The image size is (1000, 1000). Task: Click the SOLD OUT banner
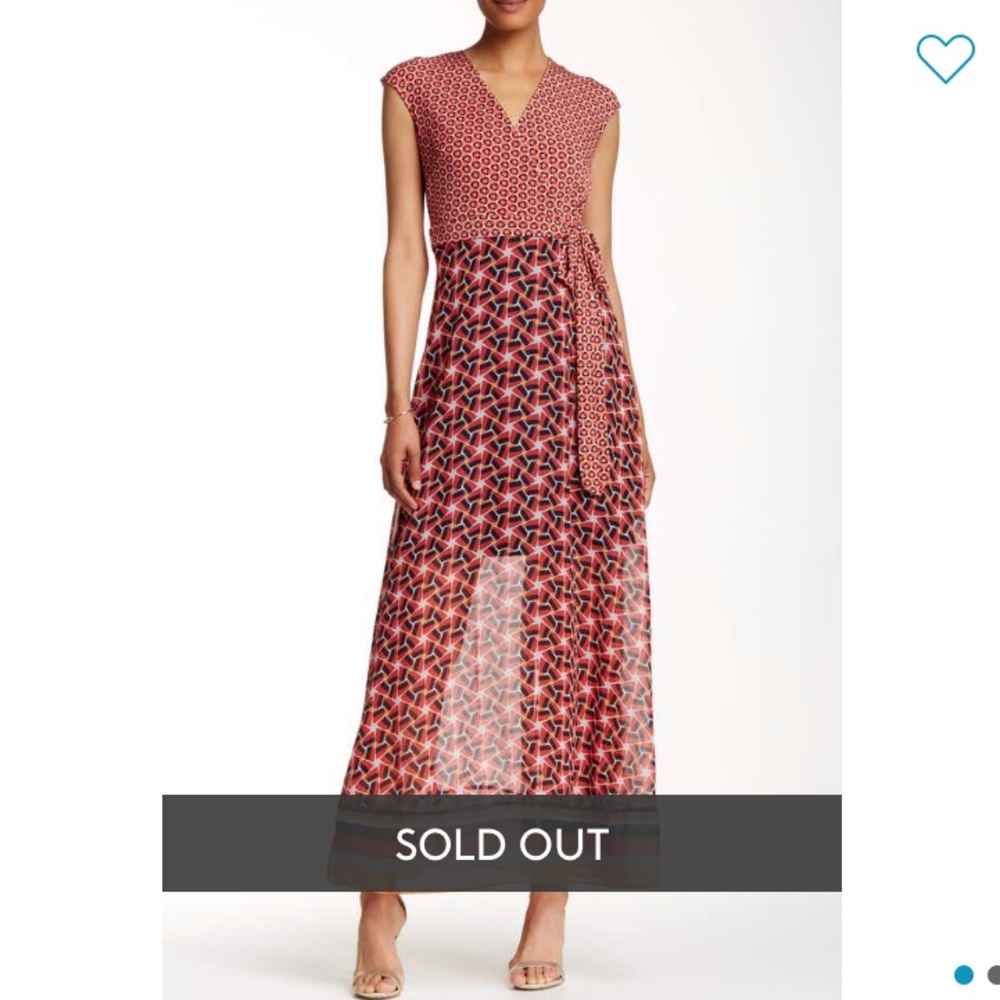pos(501,842)
